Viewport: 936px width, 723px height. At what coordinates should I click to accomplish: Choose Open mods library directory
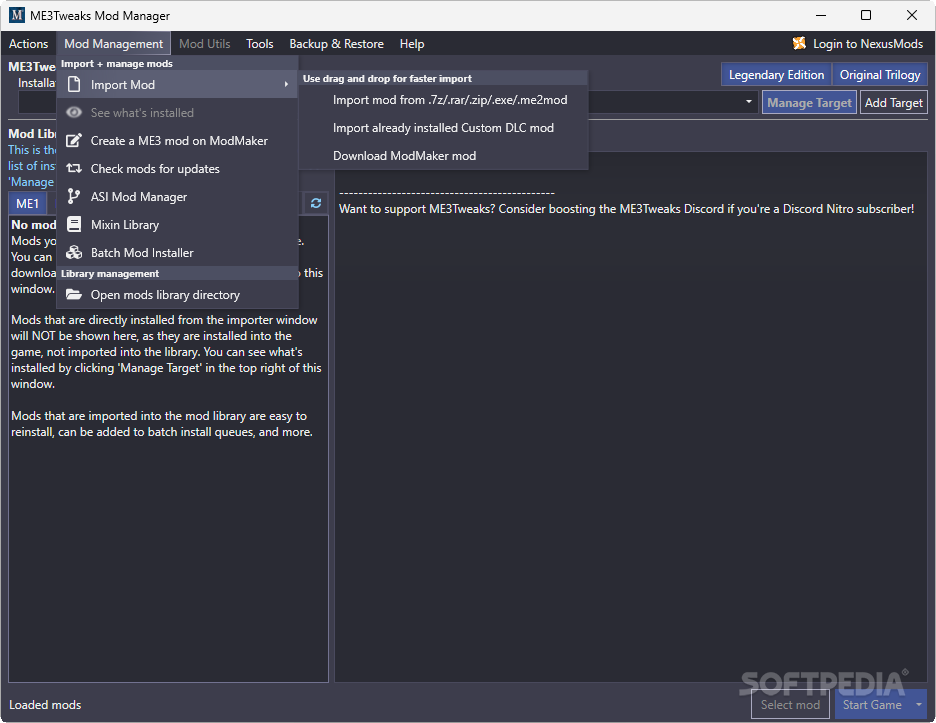pos(177,295)
